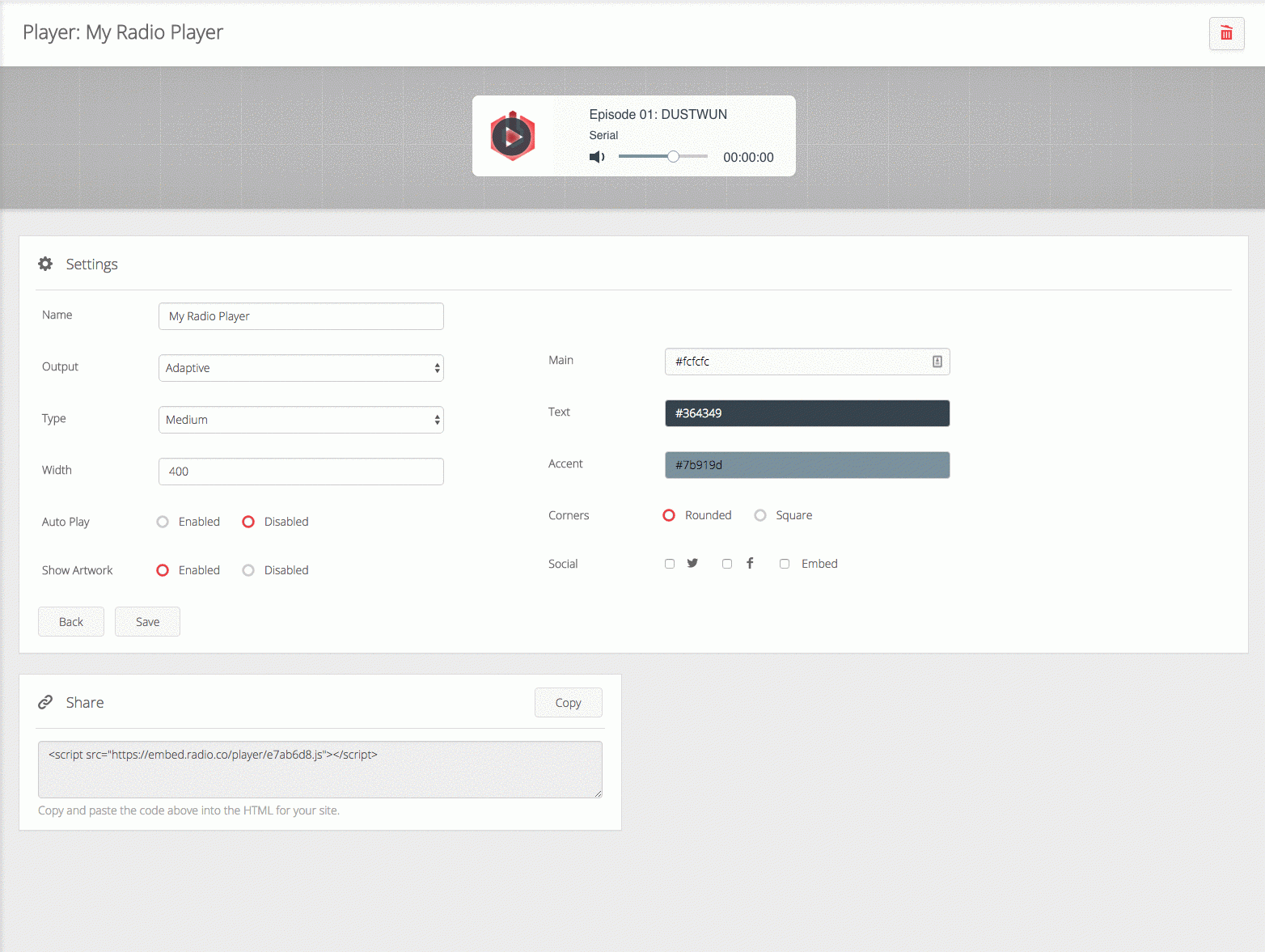Screen dimensions: 1265x952
Task: Click the Twitter bird icon
Action: (692, 563)
